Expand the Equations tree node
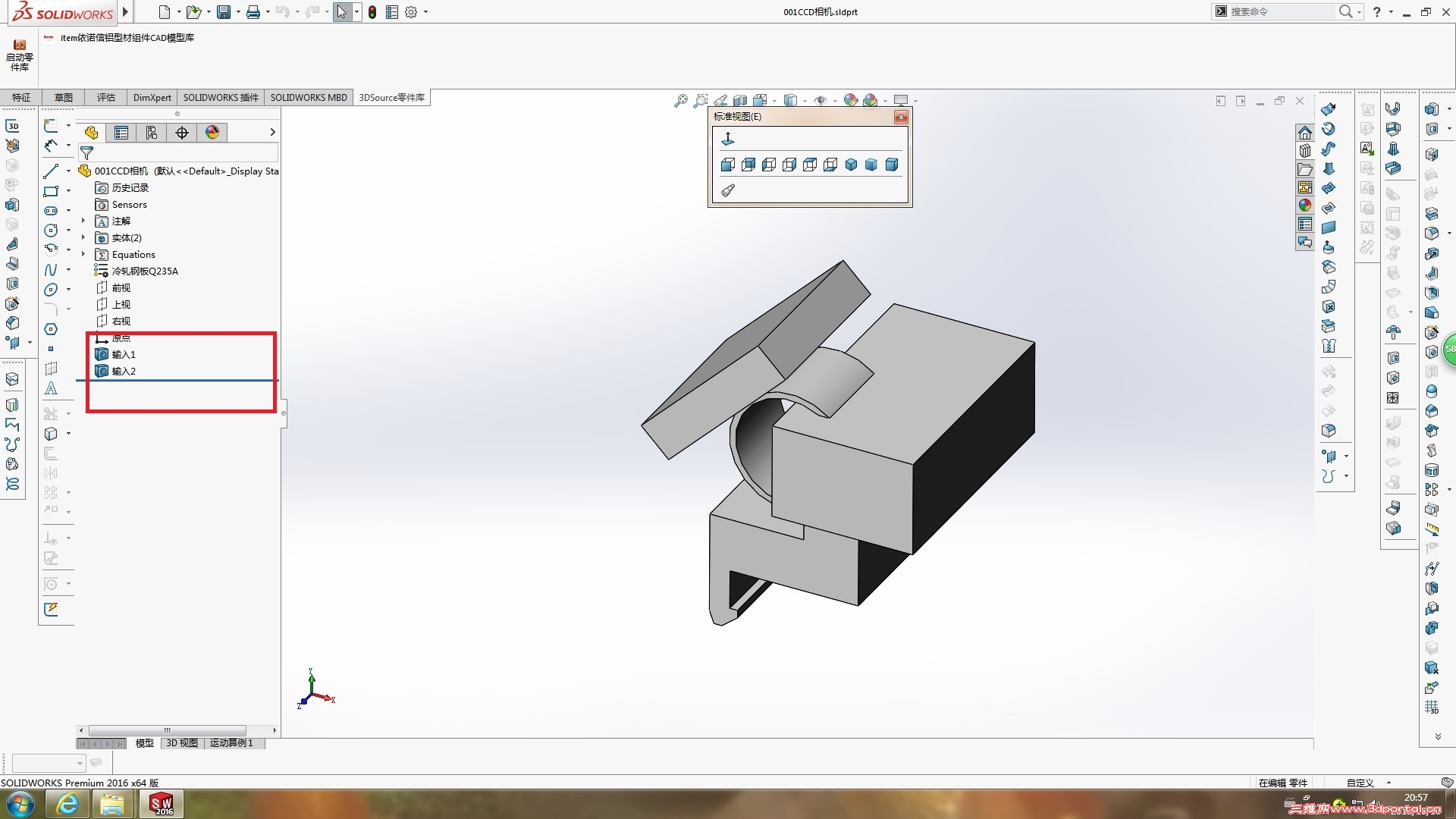 click(x=83, y=254)
